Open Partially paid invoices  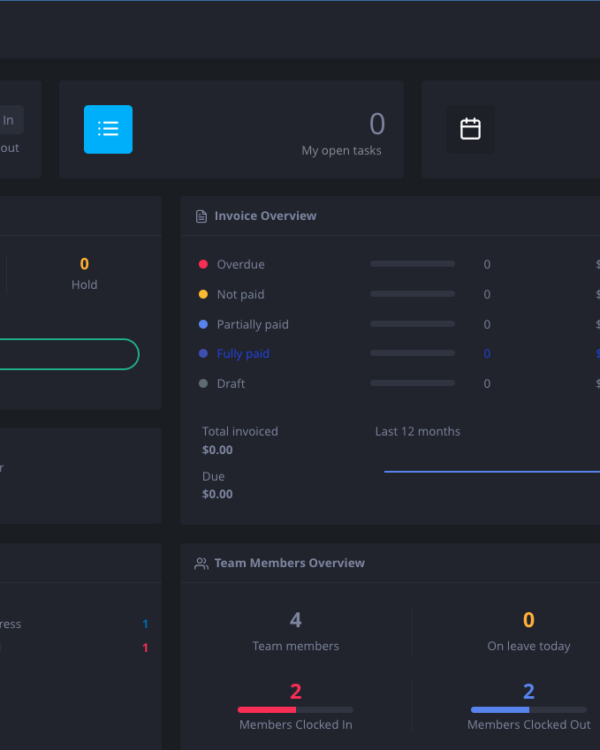click(253, 325)
